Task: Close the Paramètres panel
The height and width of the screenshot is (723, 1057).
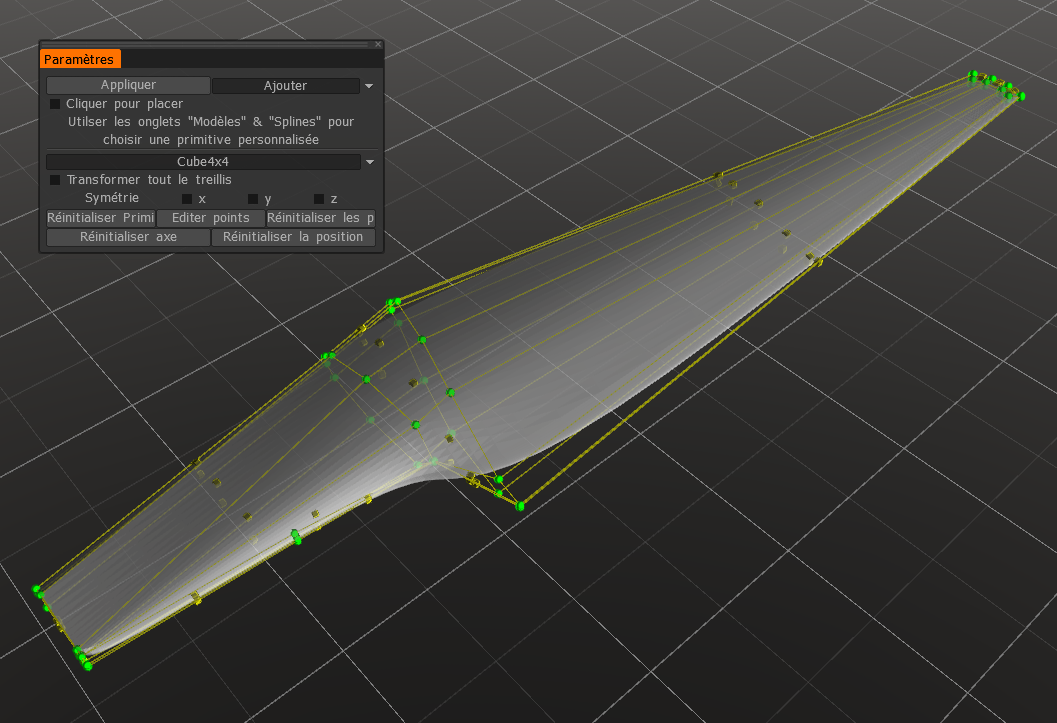Action: click(378, 44)
